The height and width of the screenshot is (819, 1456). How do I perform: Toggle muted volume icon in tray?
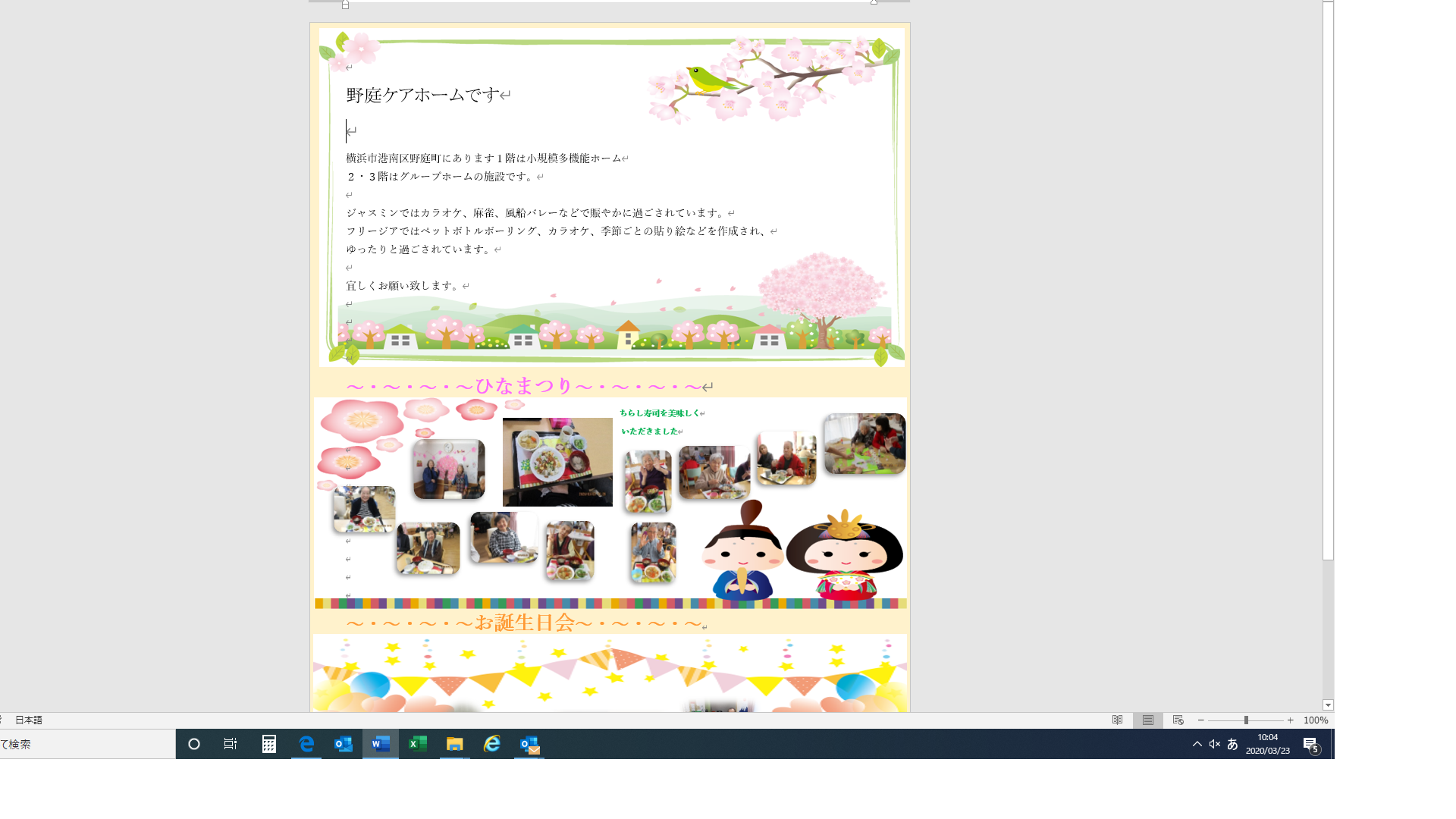point(1214,744)
